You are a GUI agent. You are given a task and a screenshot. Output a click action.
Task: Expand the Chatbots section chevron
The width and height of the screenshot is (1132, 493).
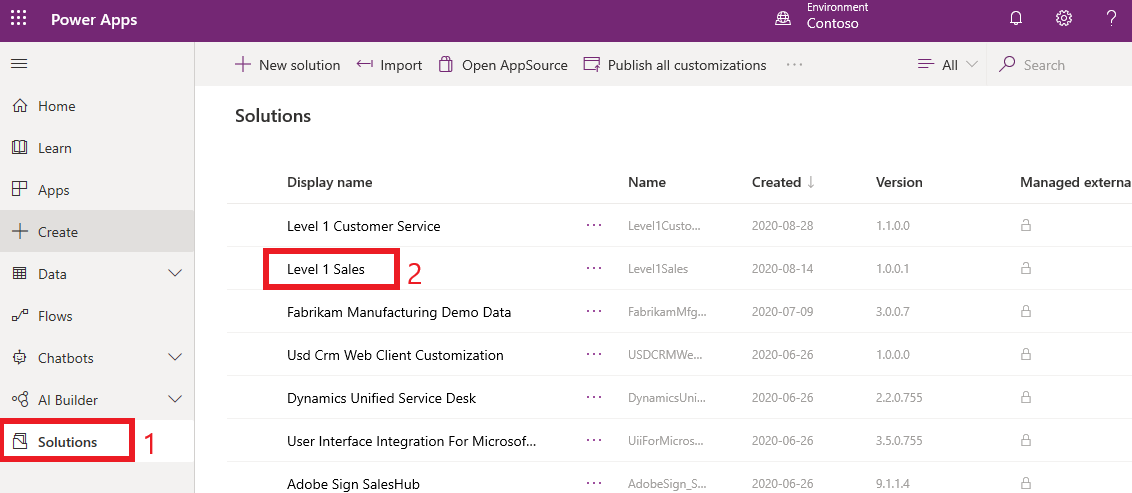pyautogui.click(x=175, y=358)
